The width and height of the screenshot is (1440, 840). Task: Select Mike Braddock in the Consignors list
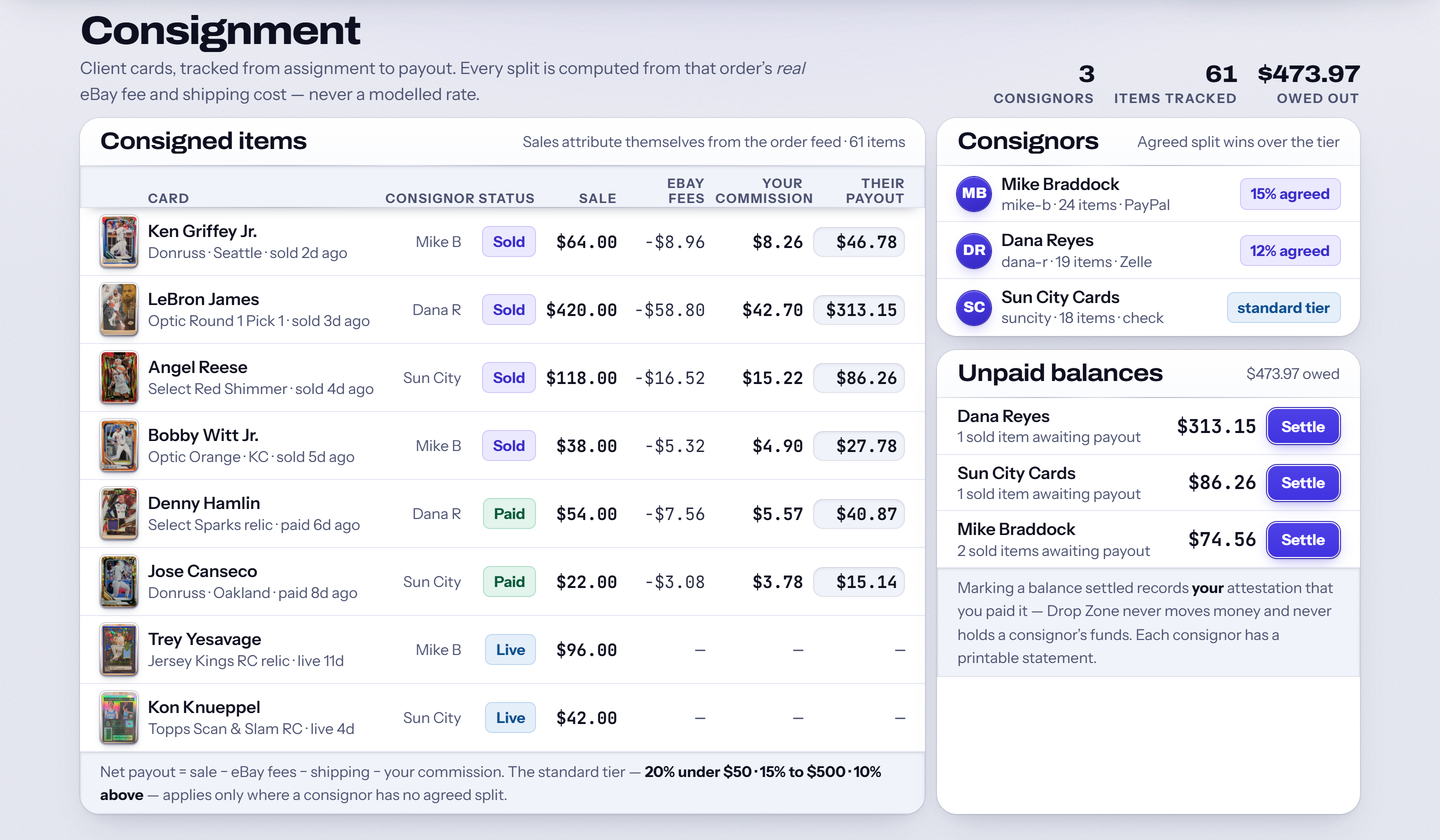coord(1148,194)
